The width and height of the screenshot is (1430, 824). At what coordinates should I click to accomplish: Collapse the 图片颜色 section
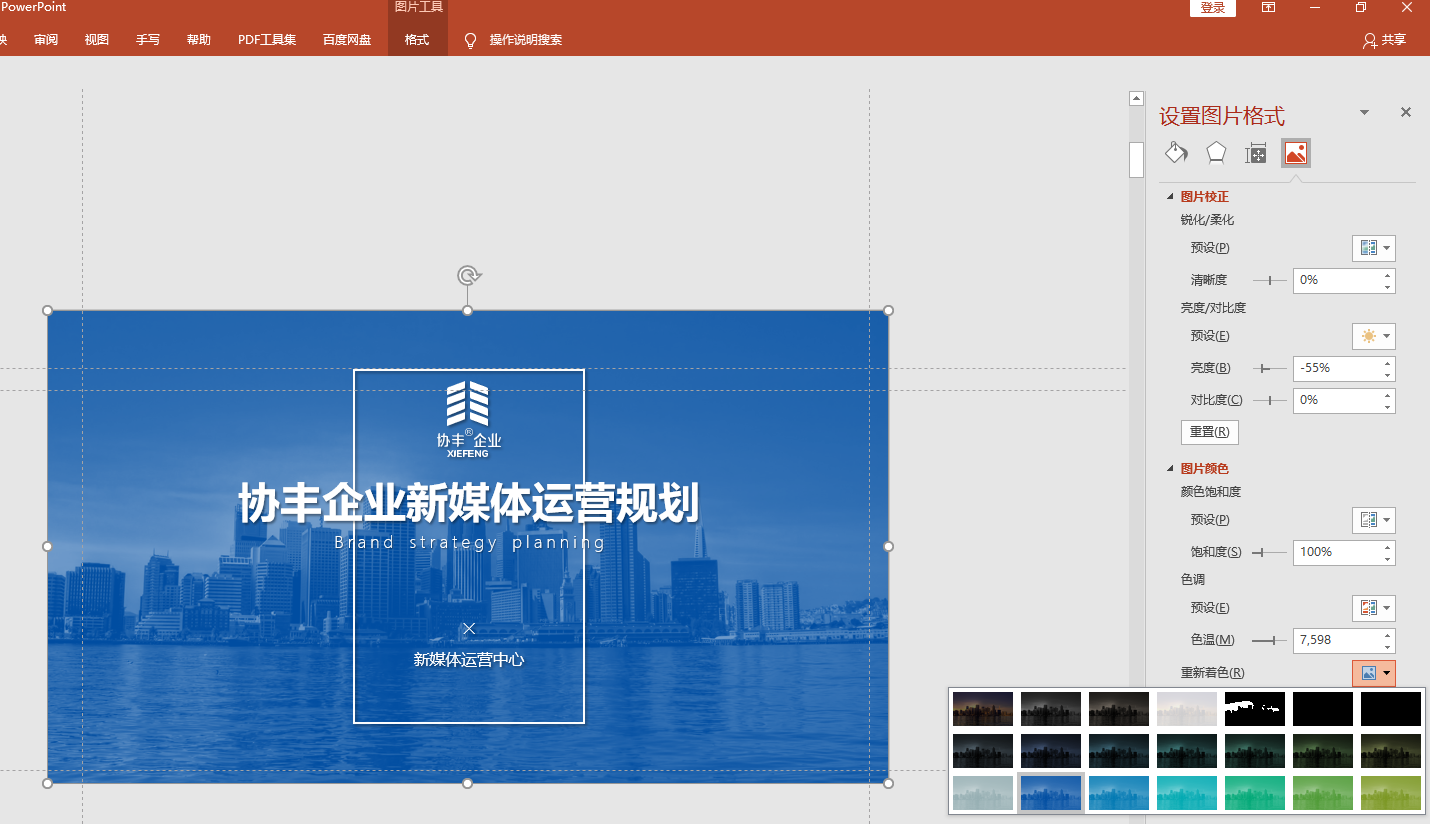click(x=1171, y=469)
